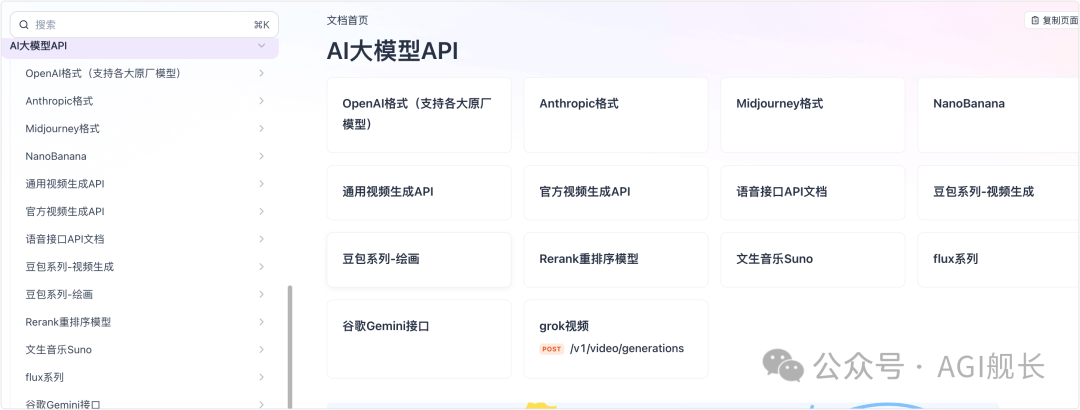Open flux系列 item in sidebar

pos(45,377)
